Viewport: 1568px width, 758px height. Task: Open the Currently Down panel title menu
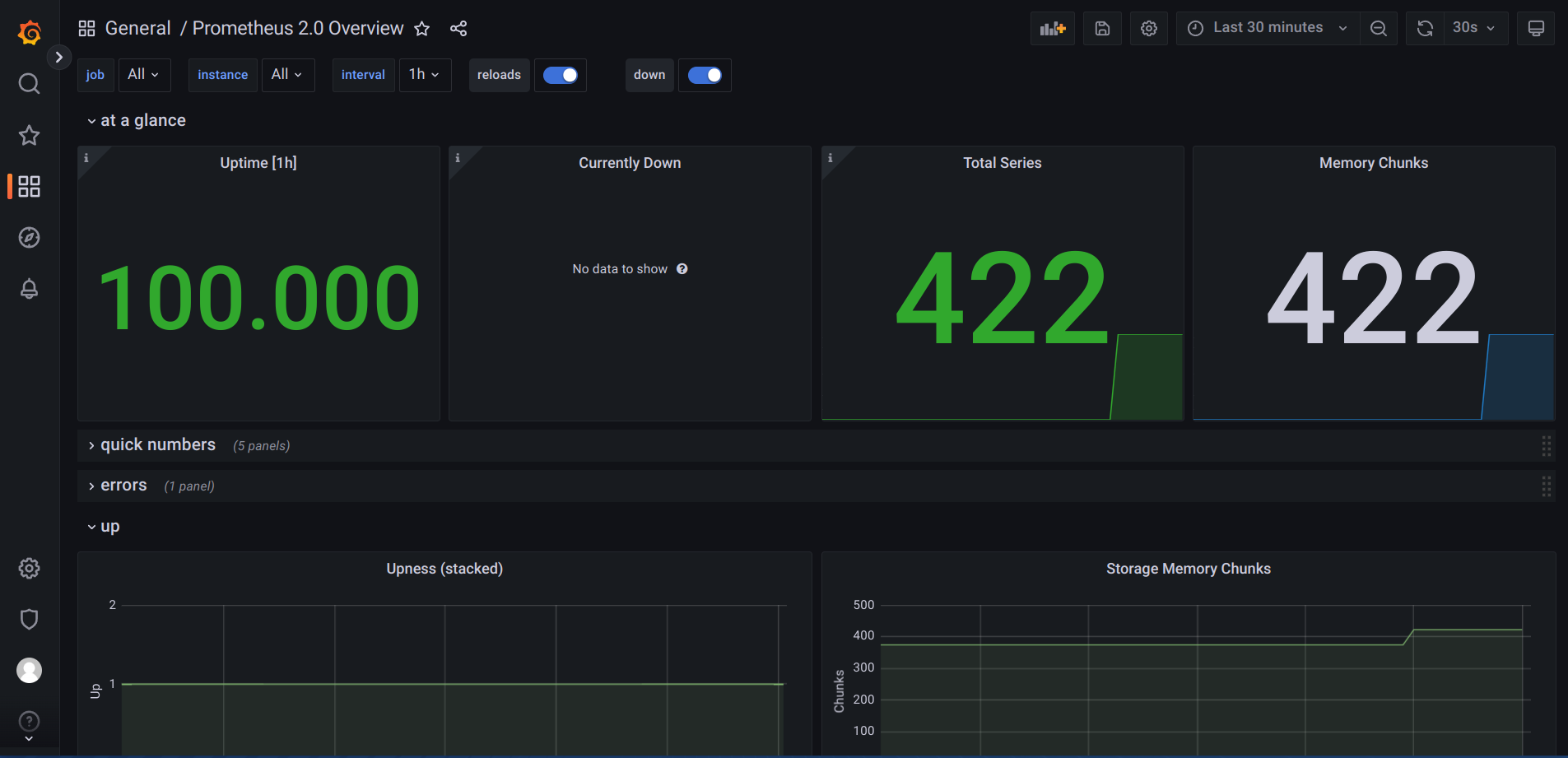click(630, 163)
